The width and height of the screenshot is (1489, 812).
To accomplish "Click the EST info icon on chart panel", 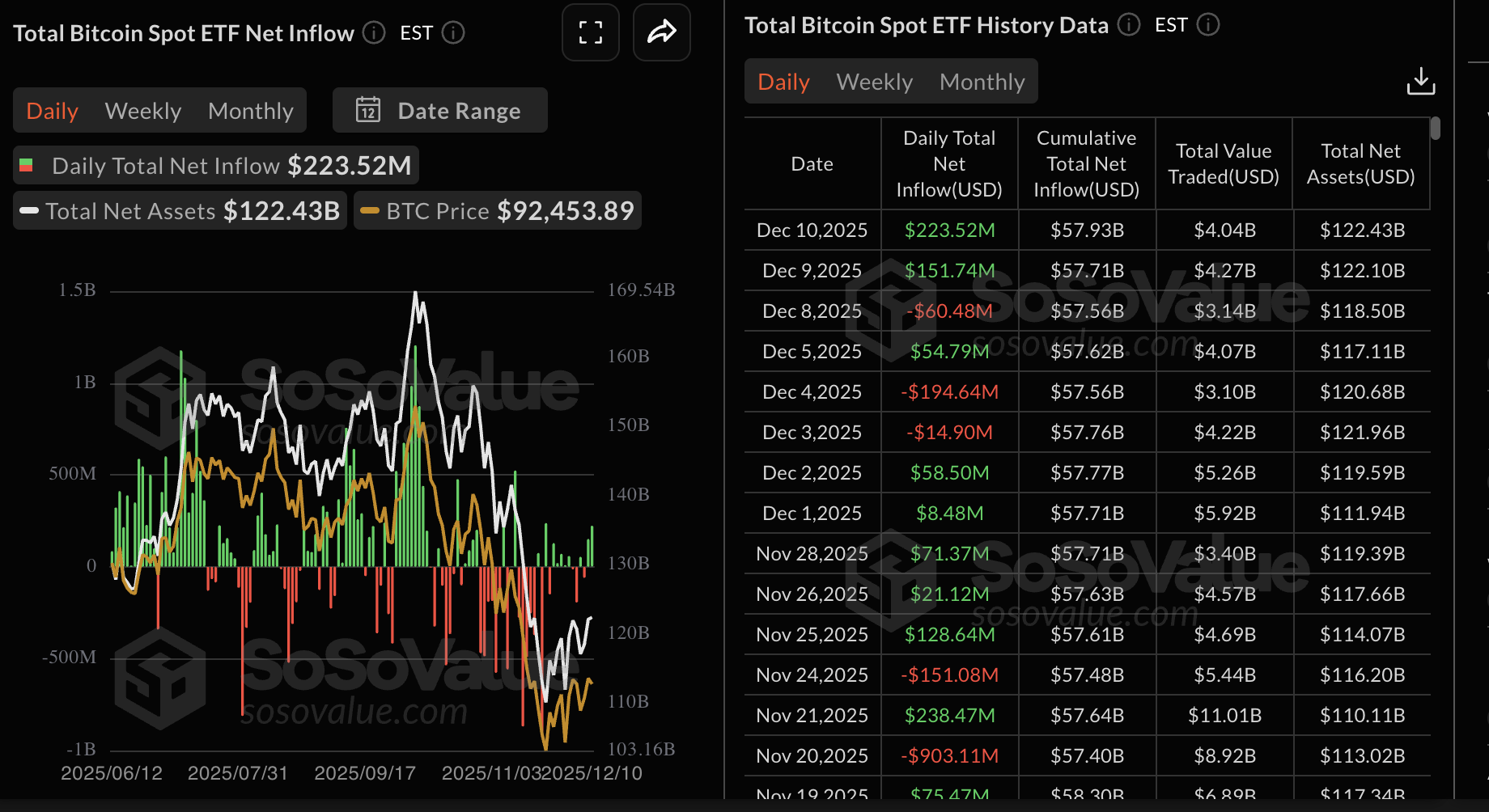I will 454,33.
